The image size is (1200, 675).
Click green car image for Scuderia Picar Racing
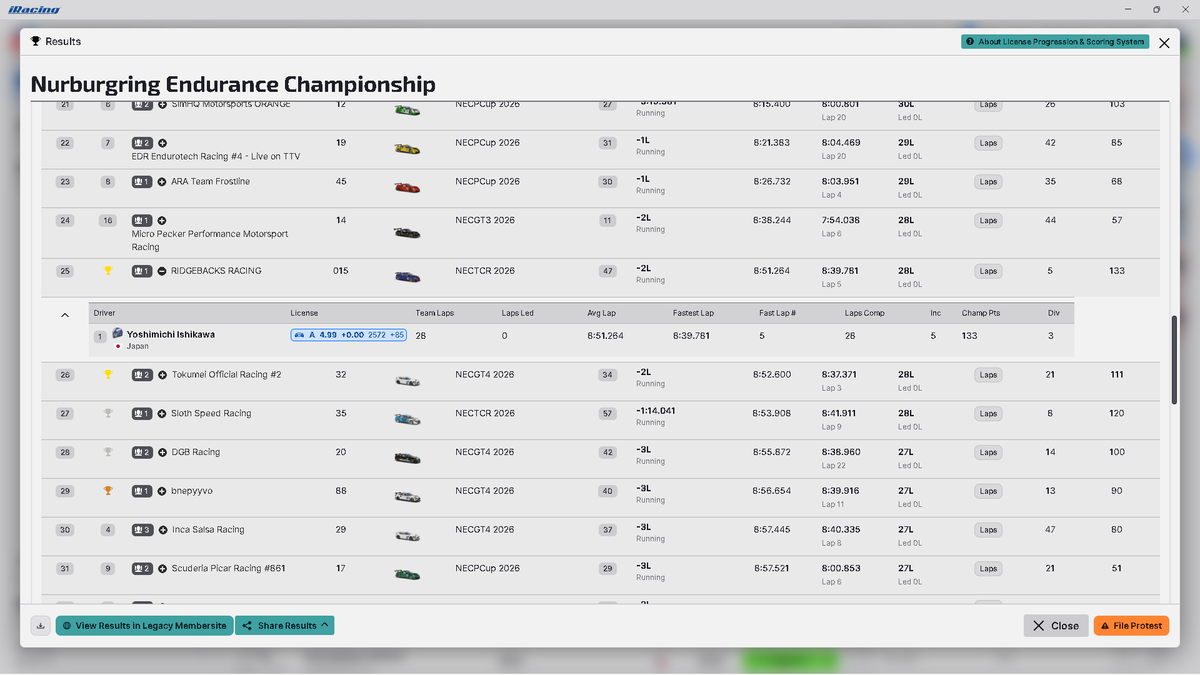tap(407, 574)
